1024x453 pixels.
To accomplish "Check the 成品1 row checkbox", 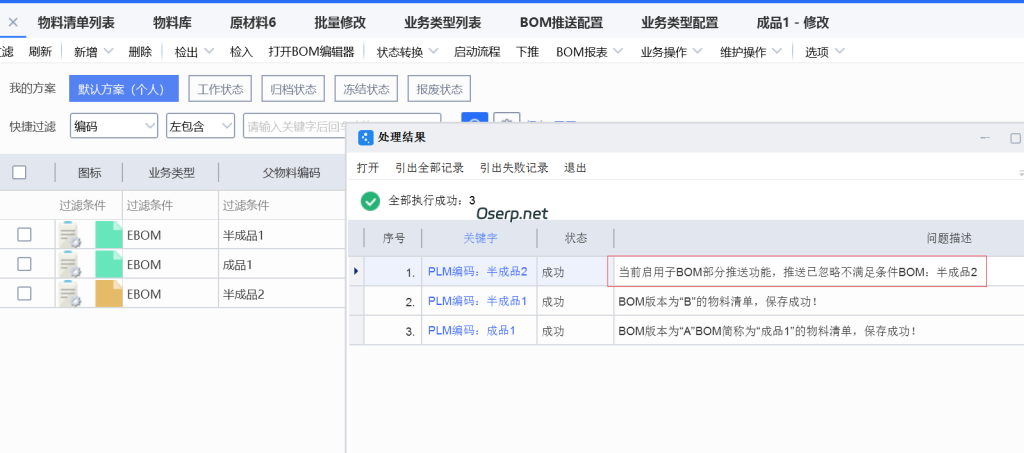I will [24, 264].
